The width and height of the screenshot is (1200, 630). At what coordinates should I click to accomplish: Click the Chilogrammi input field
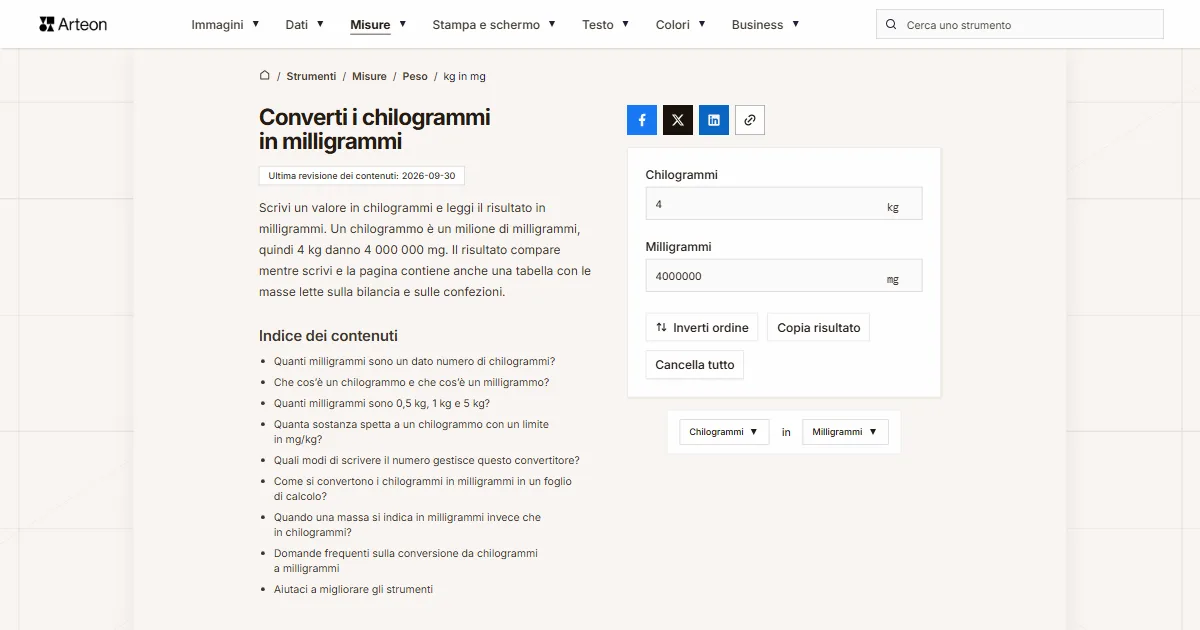pyautogui.click(x=784, y=203)
